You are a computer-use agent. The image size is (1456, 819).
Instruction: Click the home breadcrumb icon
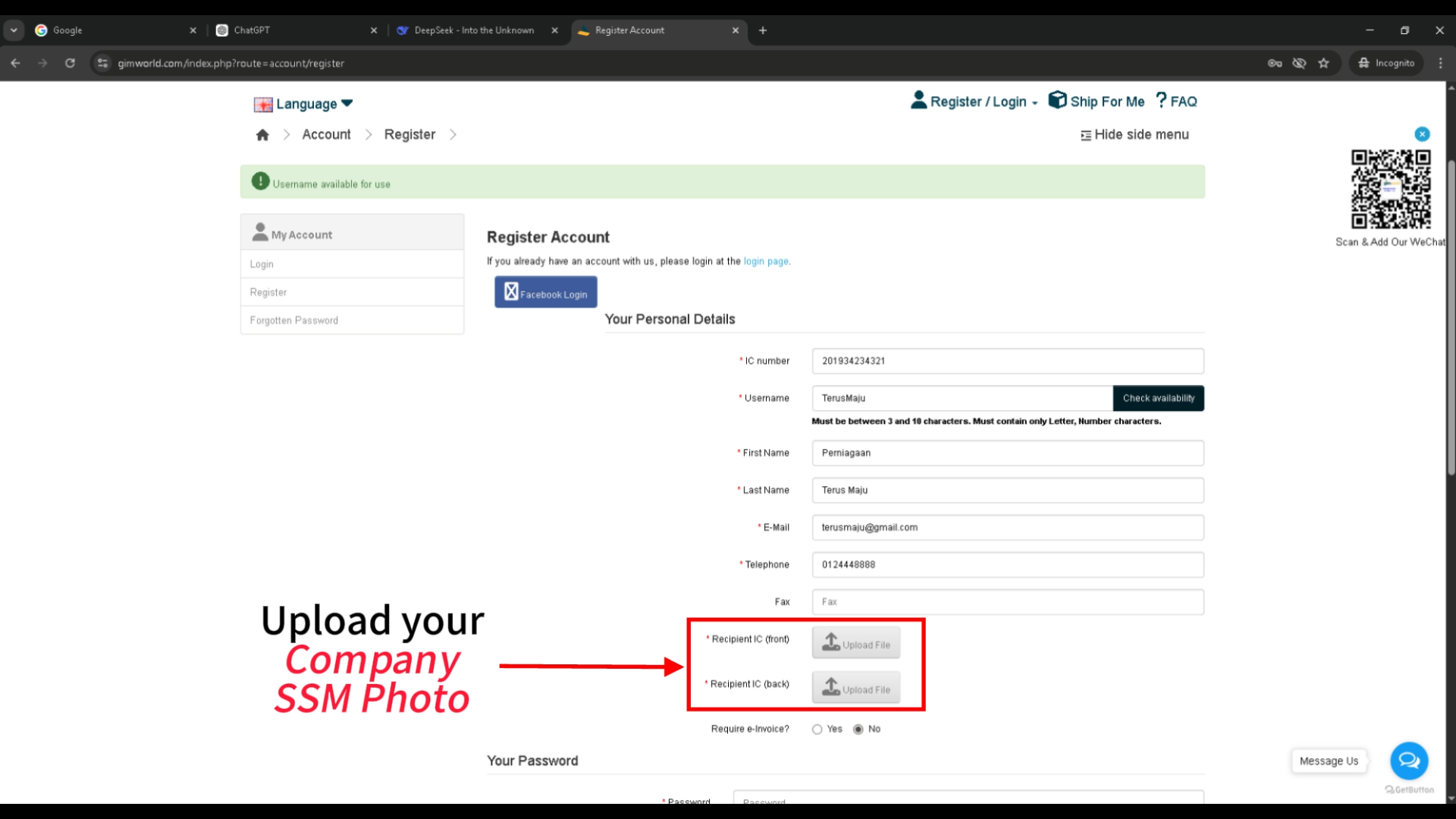[x=262, y=135]
